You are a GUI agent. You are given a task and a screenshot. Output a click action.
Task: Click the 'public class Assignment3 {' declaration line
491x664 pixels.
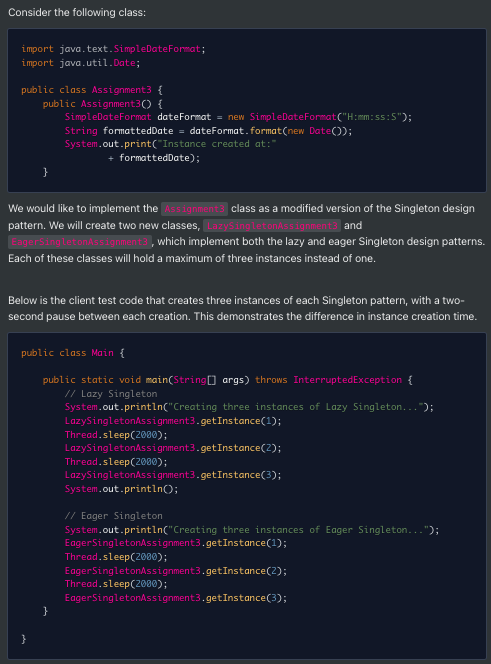[x=92, y=90]
